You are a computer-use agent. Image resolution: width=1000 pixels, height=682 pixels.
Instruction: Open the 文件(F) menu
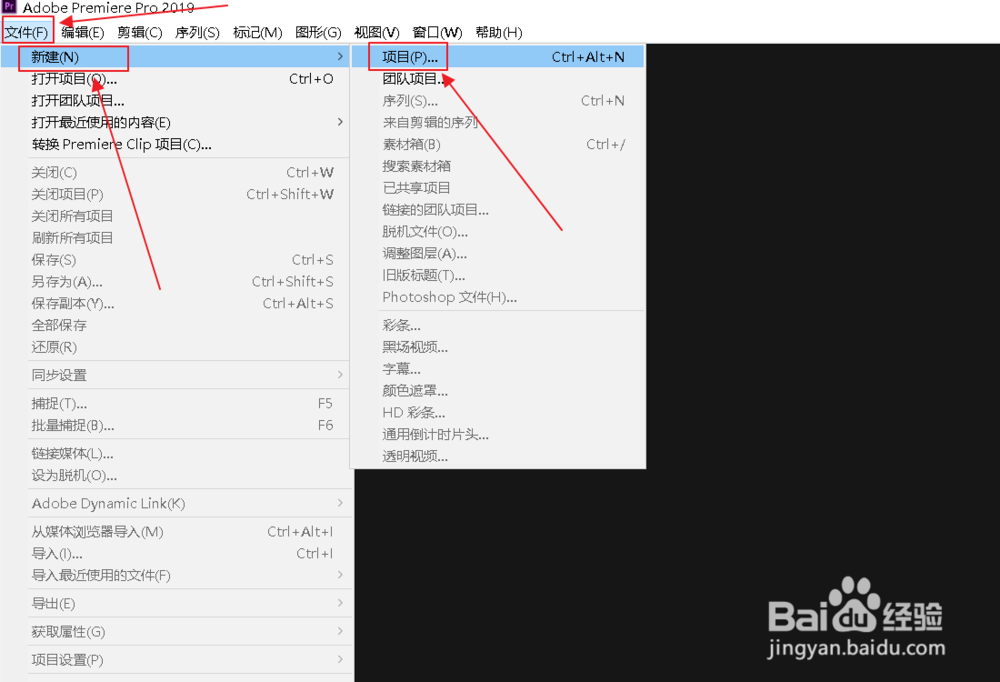click(x=26, y=31)
